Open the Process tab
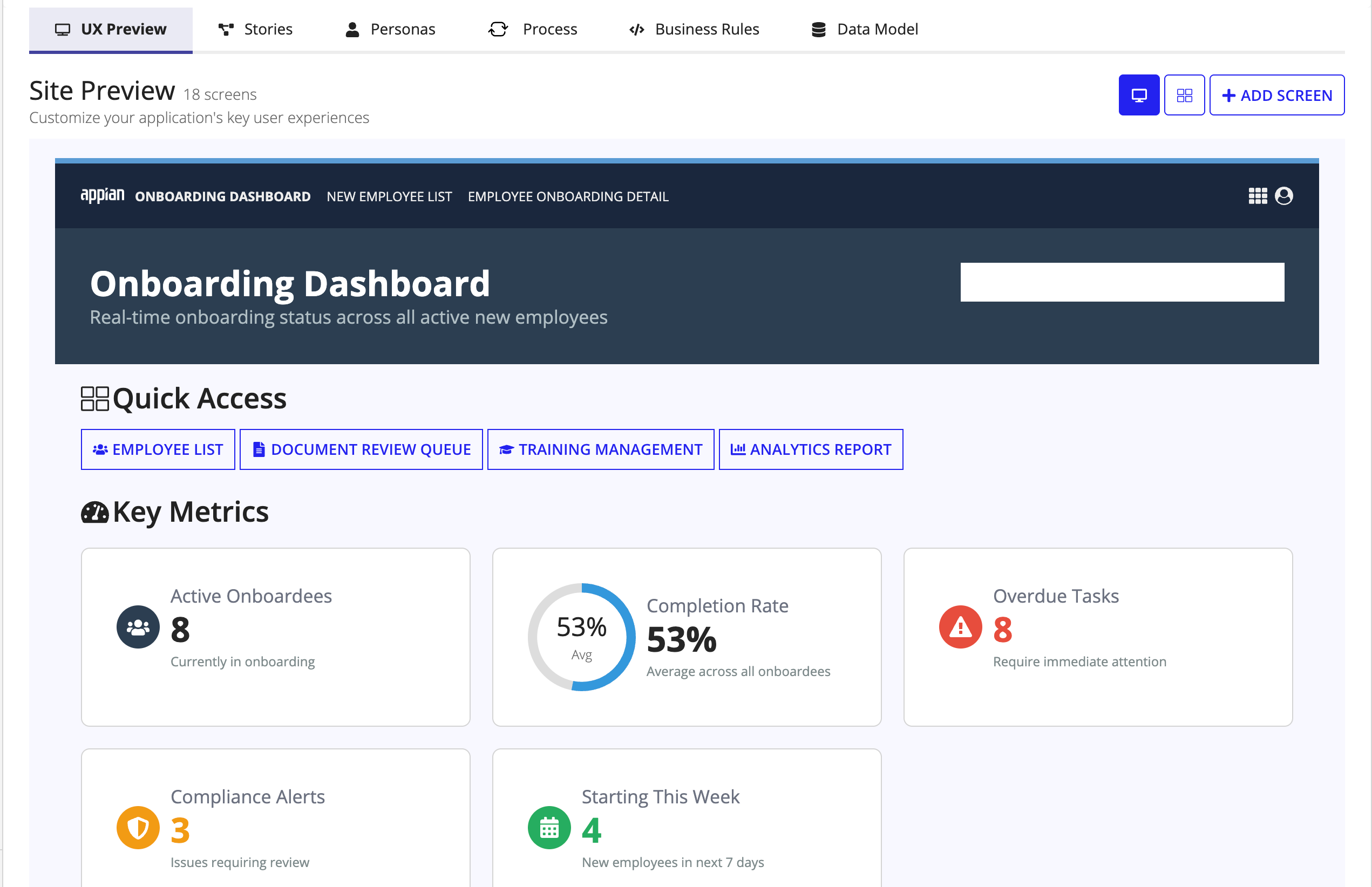Image resolution: width=1372 pixels, height=887 pixels. click(532, 29)
